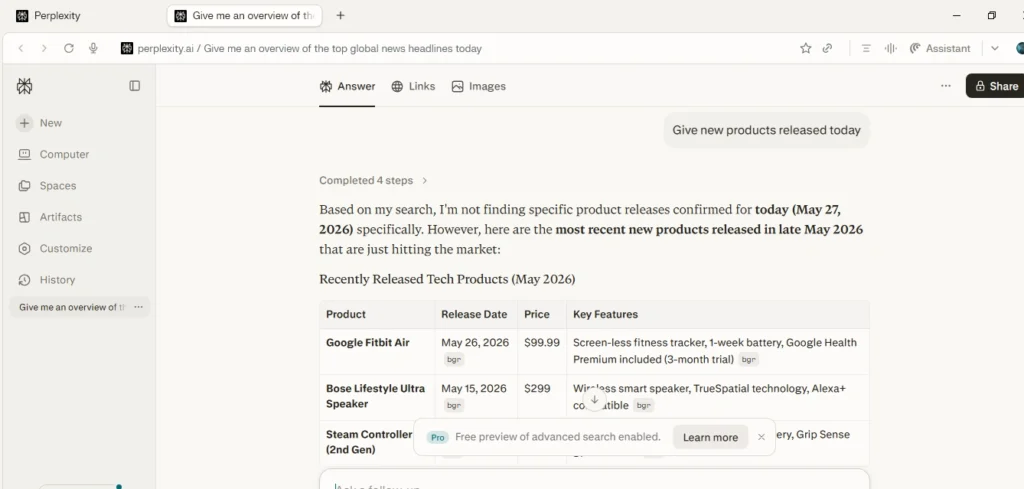Open History in the sidebar
This screenshot has height=489, width=1024.
(x=46, y=279)
